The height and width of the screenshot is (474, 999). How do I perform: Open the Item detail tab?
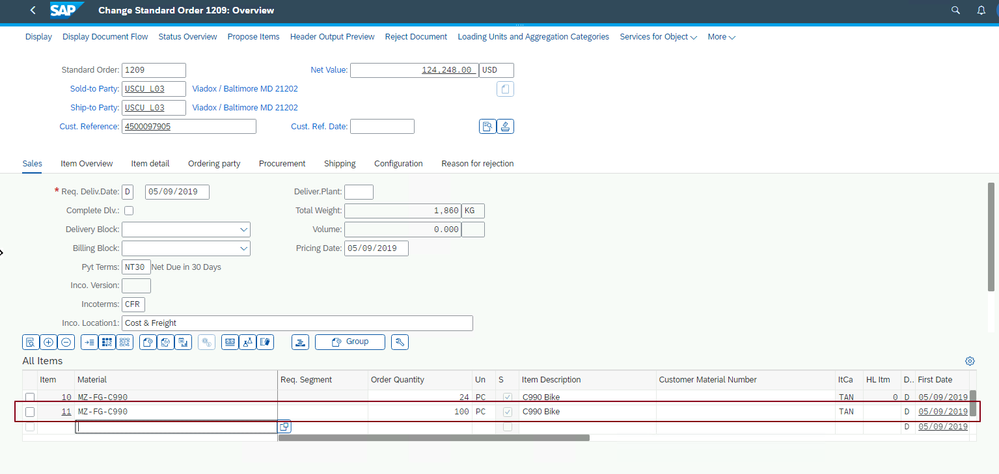click(150, 164)
